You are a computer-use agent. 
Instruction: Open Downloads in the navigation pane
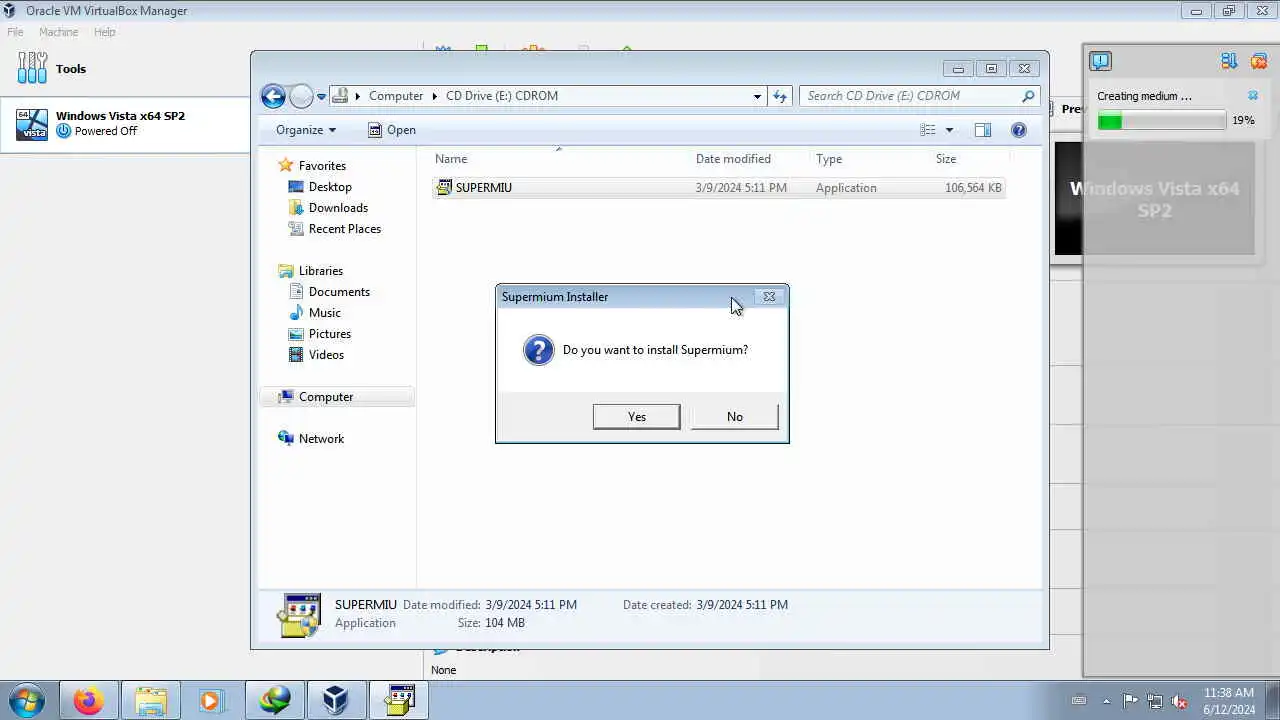click(x=338, y=208)
